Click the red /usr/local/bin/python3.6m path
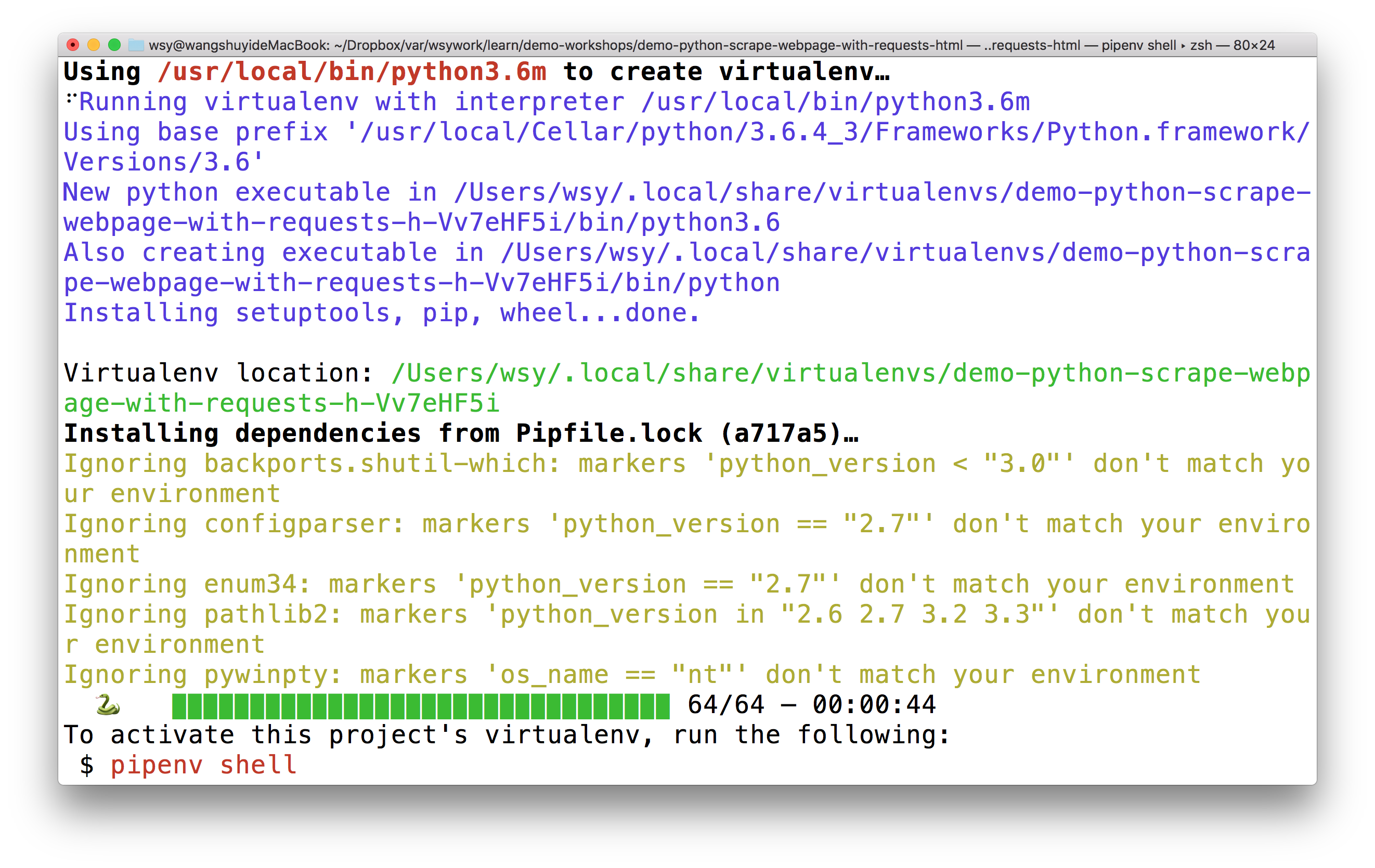Image resolution: width=1375 pixels, height=868 pixels. [352, 72]
